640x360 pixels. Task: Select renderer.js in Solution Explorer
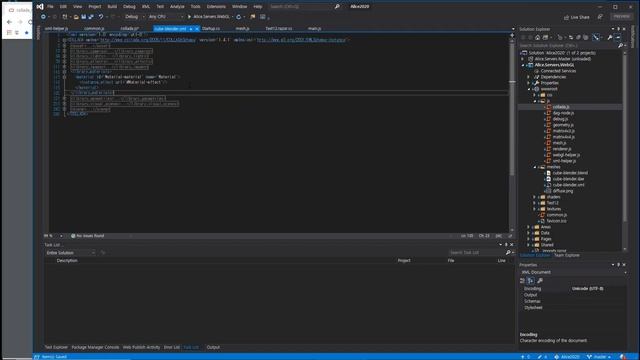pos(562,149)
